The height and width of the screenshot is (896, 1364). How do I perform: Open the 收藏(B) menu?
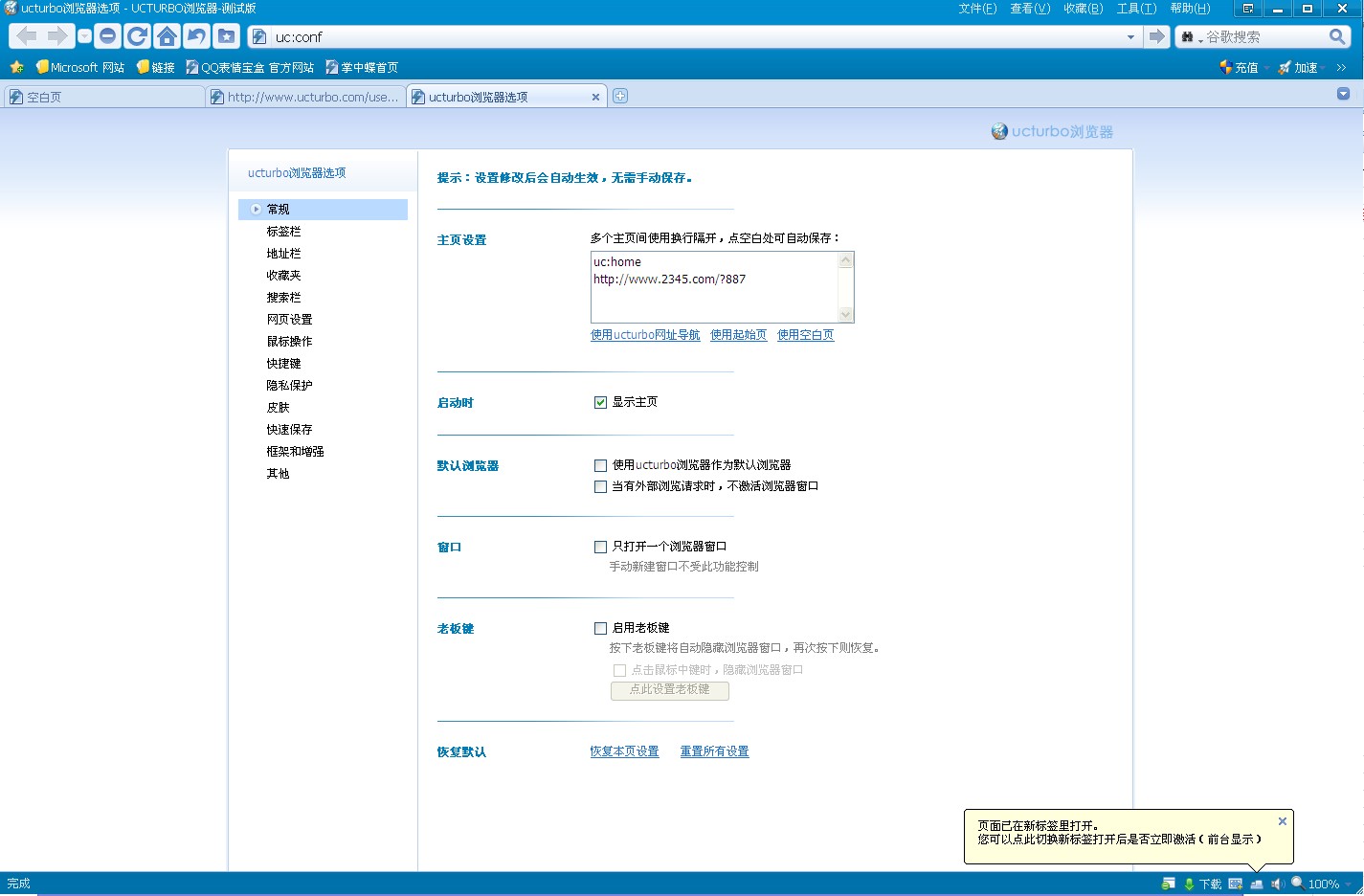(1083, 9)
